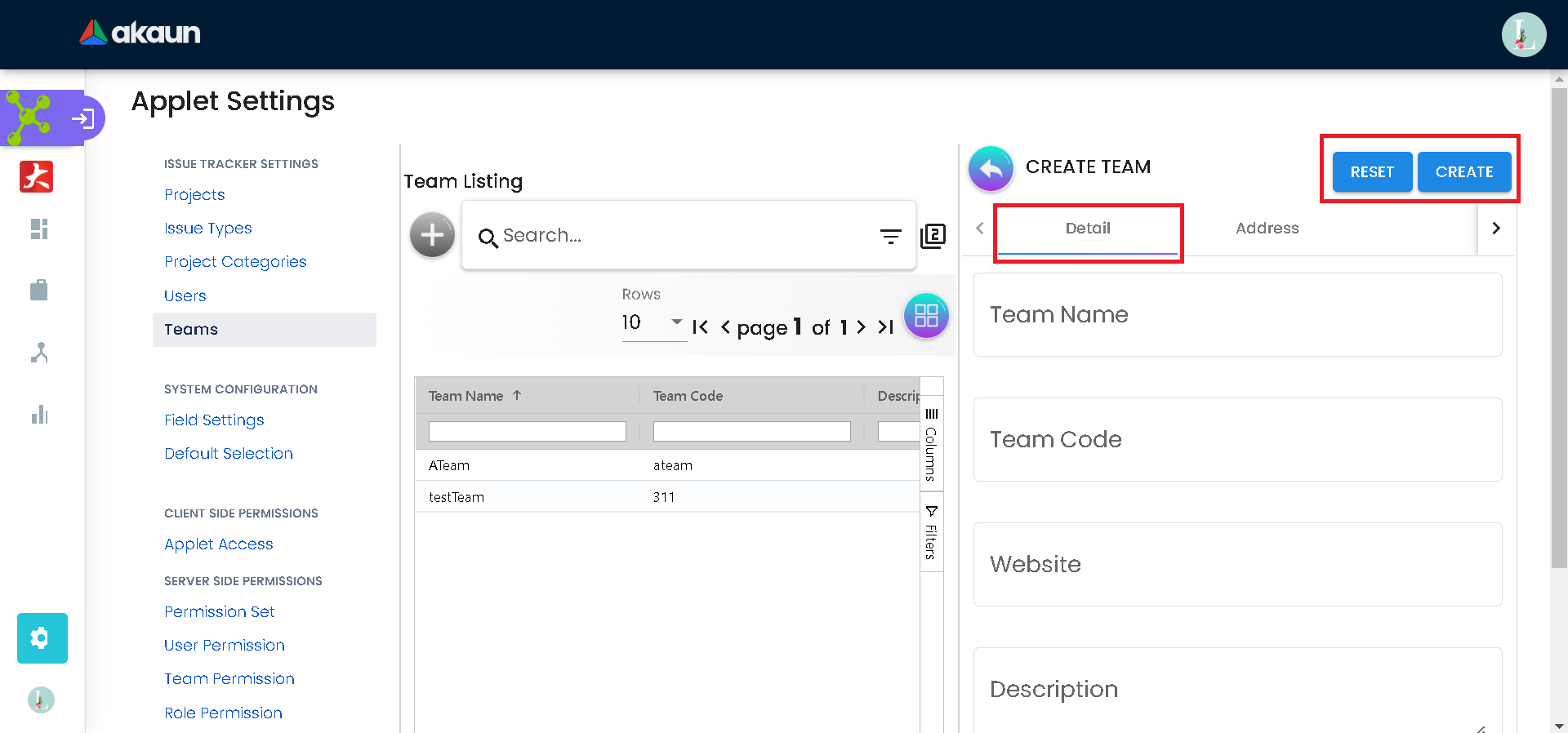This screenshot has width=1568, height=733.
Task: Click the 'ateam' team code cell
Action: tap(673, 465)
